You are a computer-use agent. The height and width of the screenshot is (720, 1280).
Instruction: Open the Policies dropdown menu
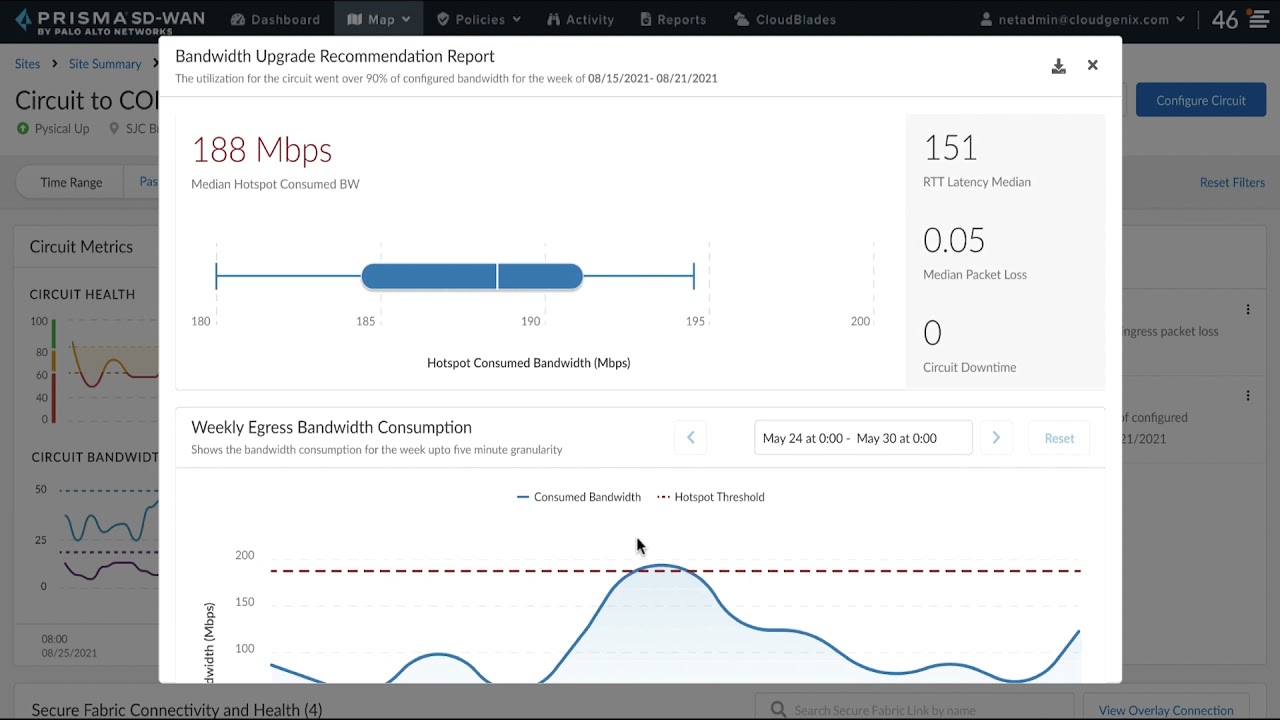pos(479,19)
